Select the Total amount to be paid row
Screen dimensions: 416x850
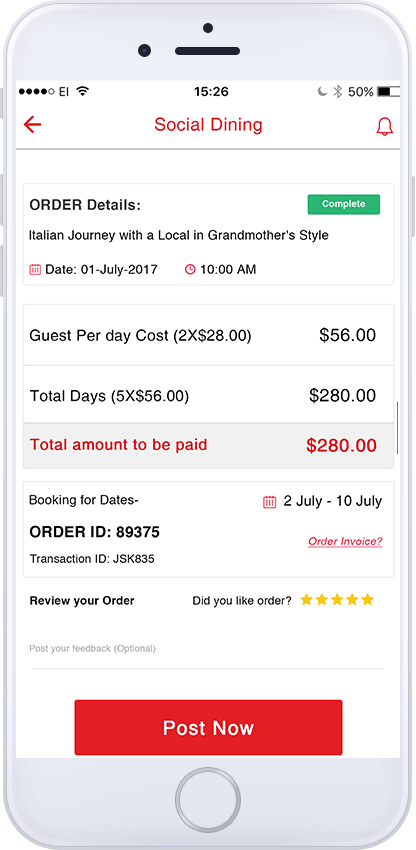tap(208, 446)
